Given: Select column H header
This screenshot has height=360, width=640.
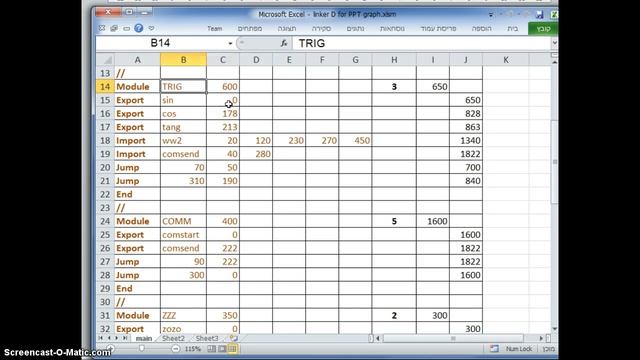Looking at the screenshot, I should click(394, 60).
